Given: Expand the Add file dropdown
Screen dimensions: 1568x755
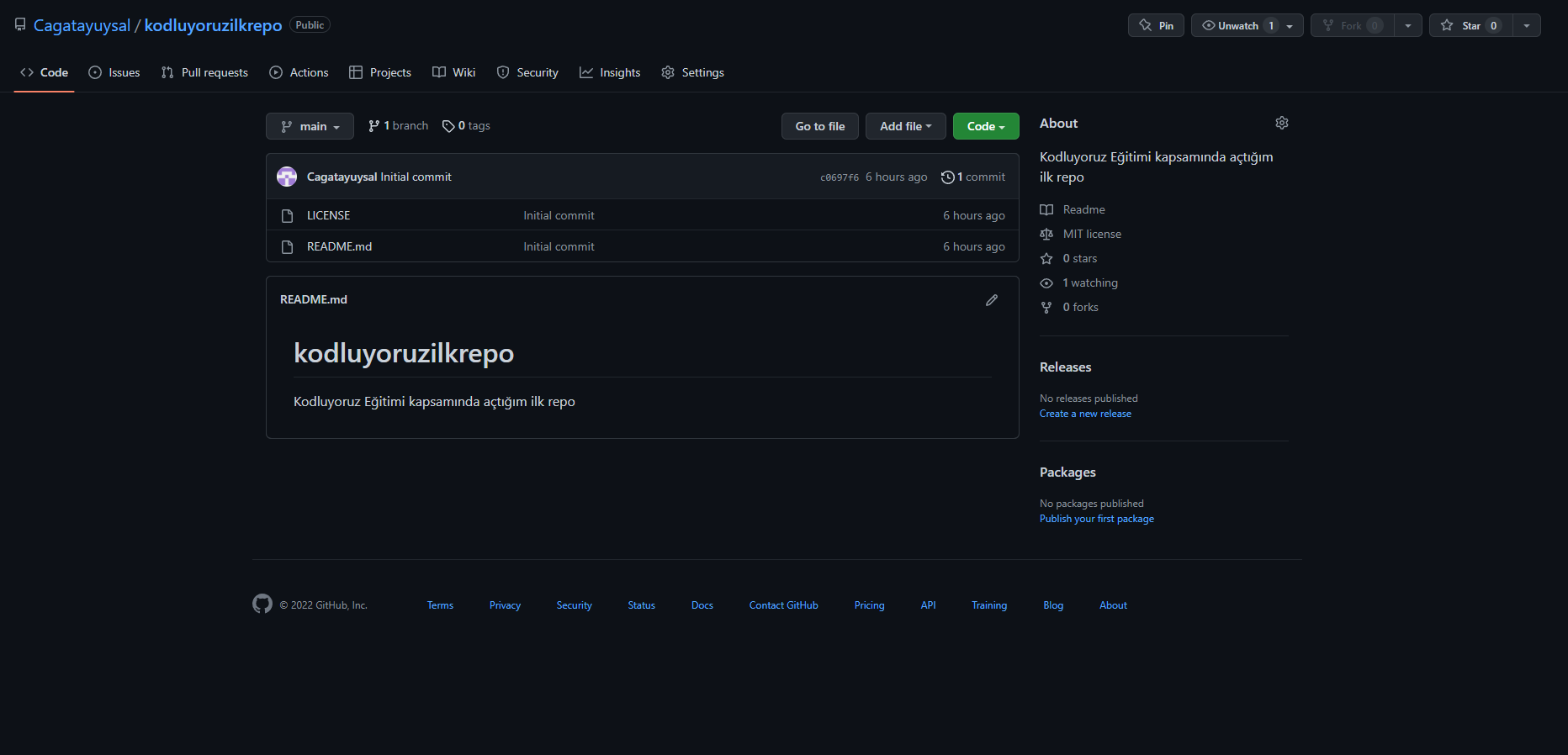Looking at the screenshot, I should pos(905,126).
